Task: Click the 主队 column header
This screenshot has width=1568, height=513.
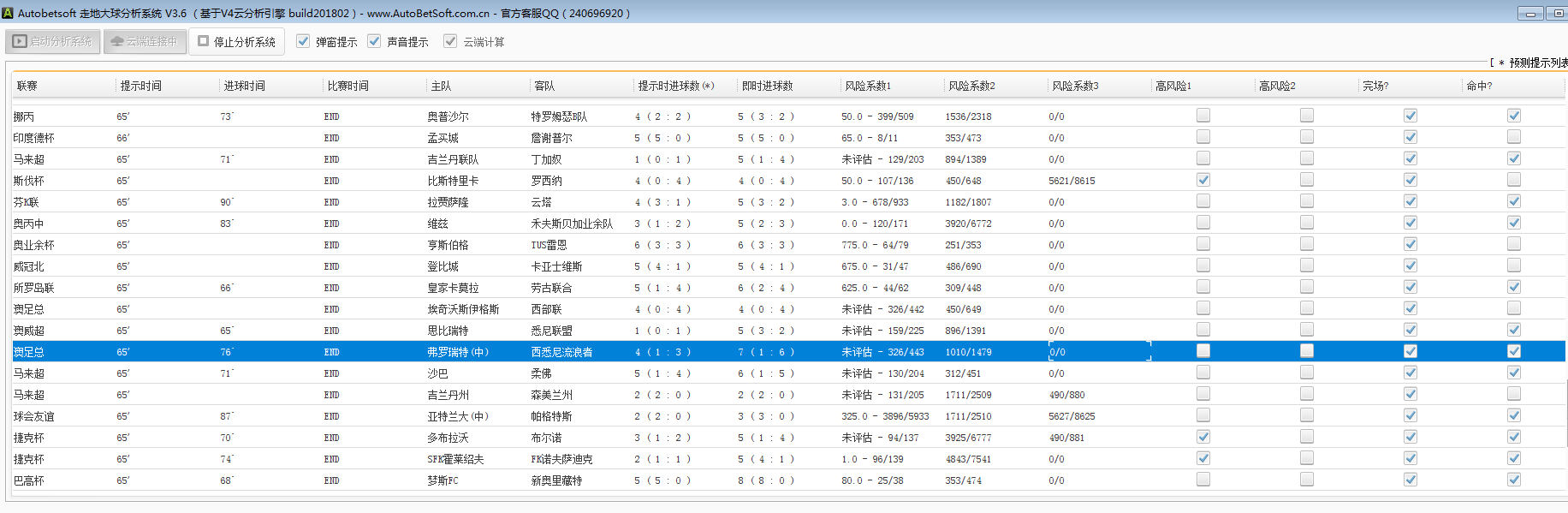Action: (441, 86)
